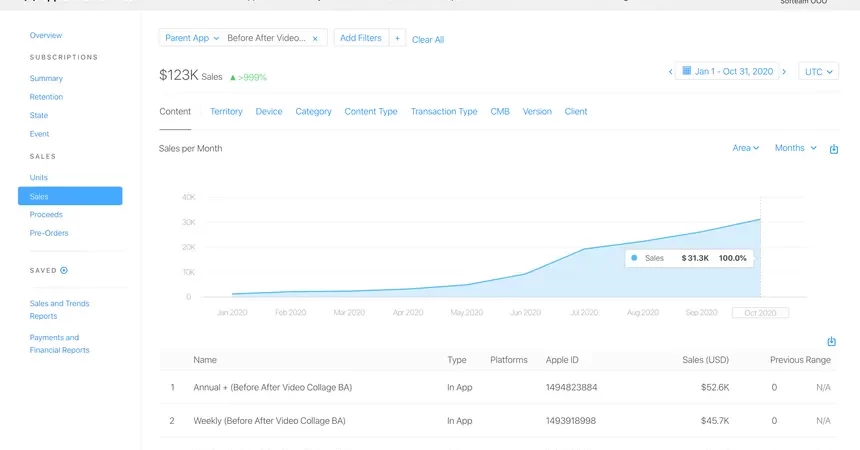
Task: Open the Parent App filter dropdown
Action: [192, 38]
